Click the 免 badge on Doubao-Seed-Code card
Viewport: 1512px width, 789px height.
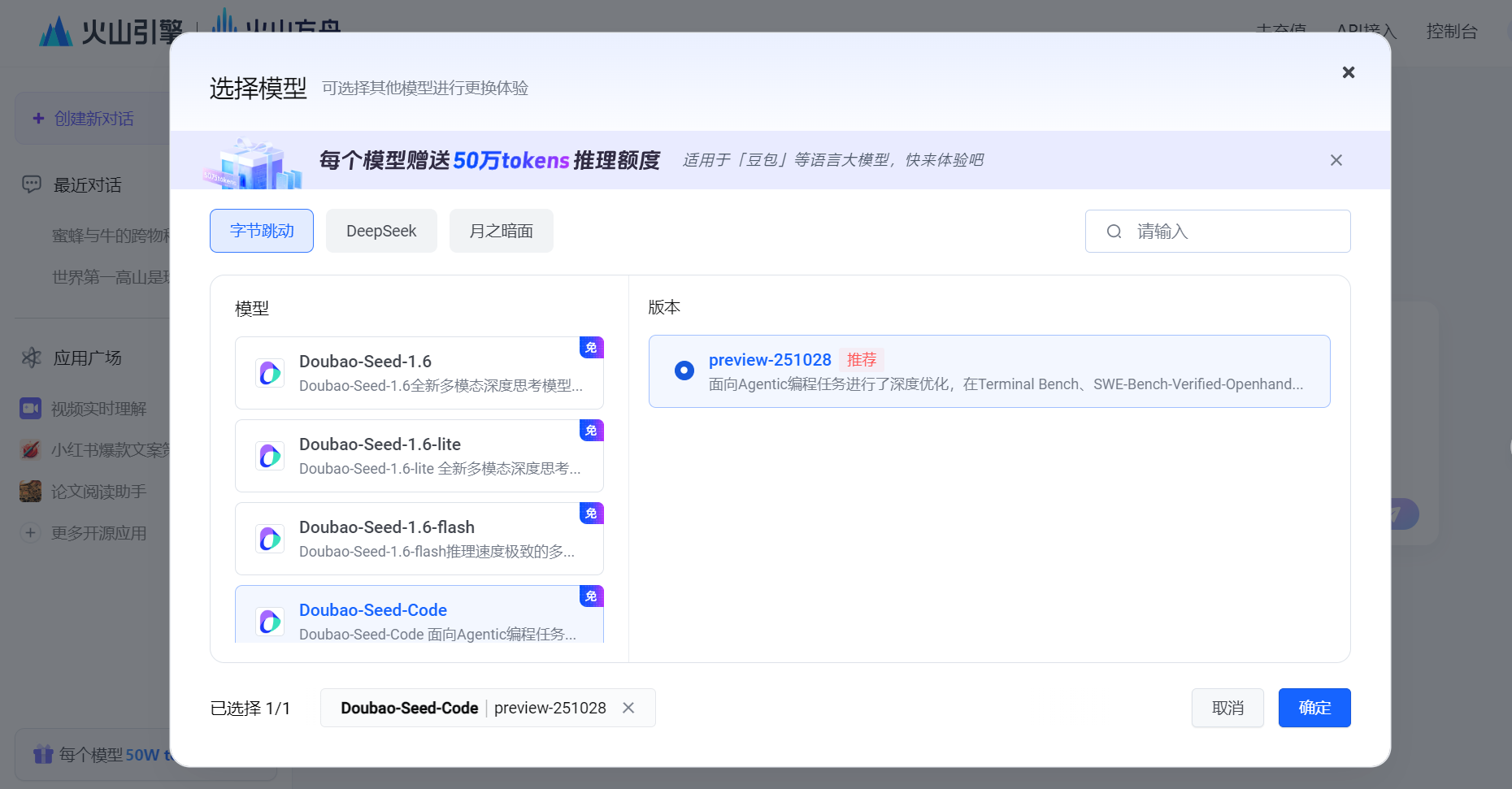[x=591, y=596]
